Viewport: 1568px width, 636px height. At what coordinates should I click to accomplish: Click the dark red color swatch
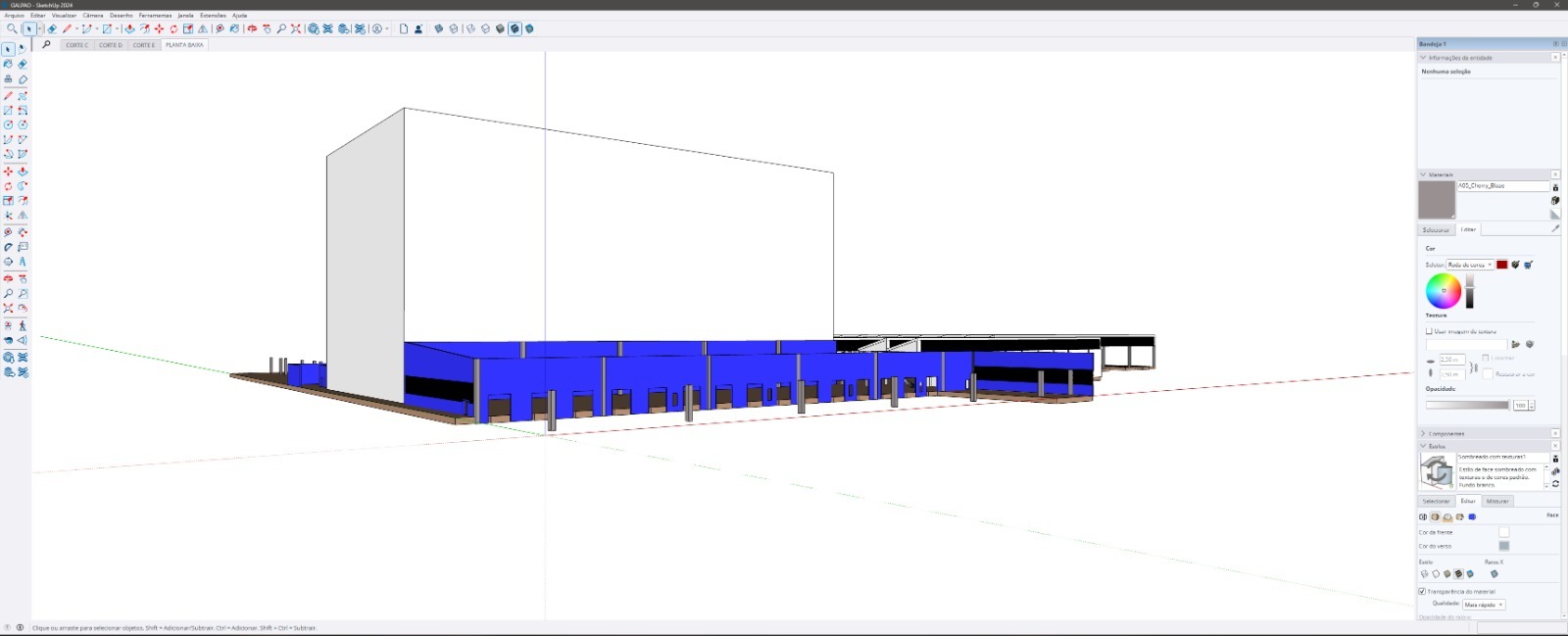point(1501,265)
